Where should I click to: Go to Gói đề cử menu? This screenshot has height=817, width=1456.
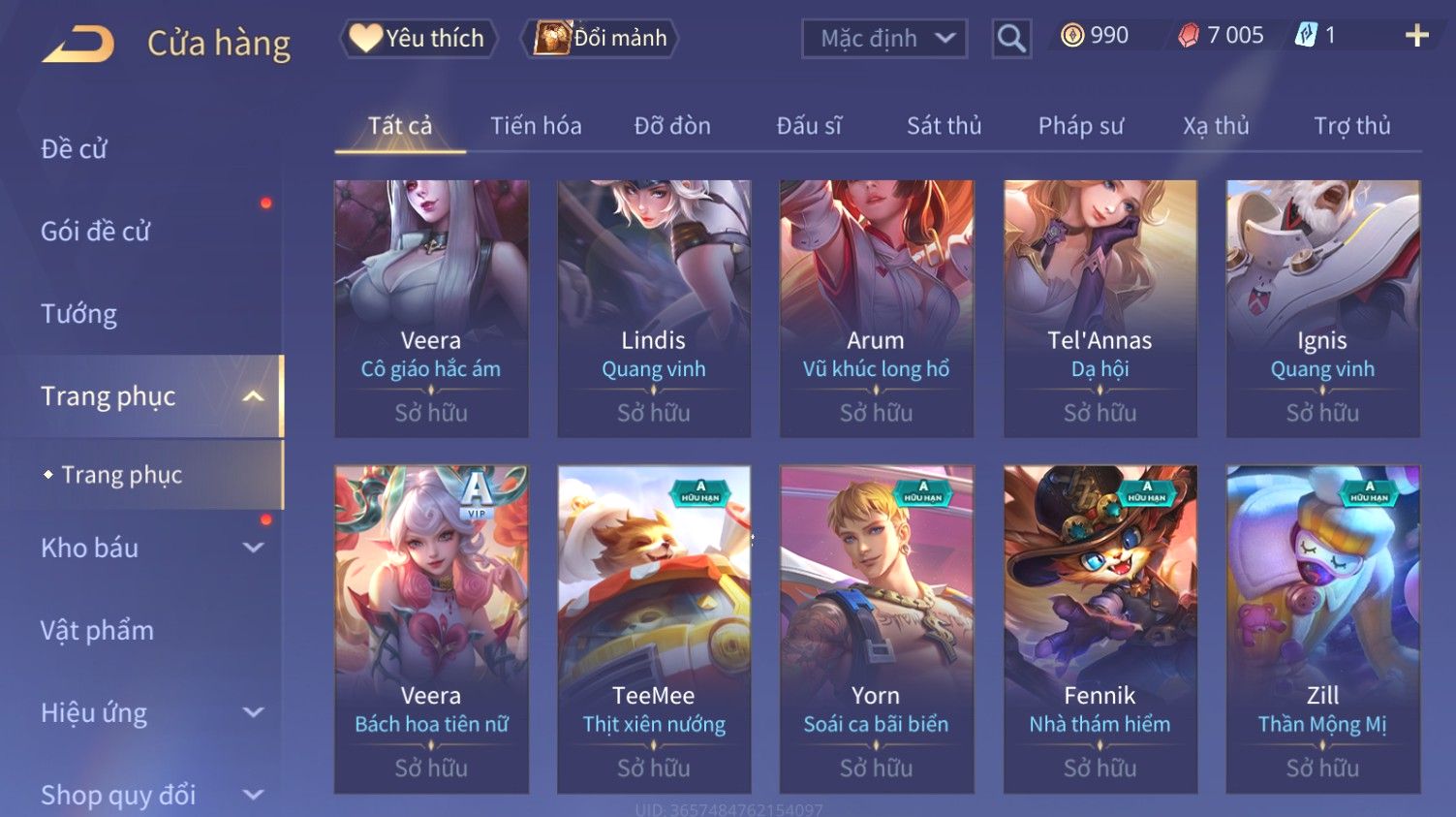pyautogui.click(x=95, y=232)
